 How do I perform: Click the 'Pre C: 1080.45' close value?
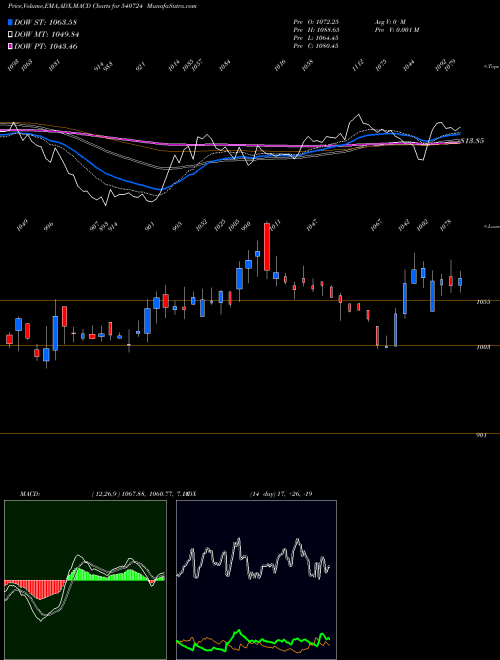point(316,46)
